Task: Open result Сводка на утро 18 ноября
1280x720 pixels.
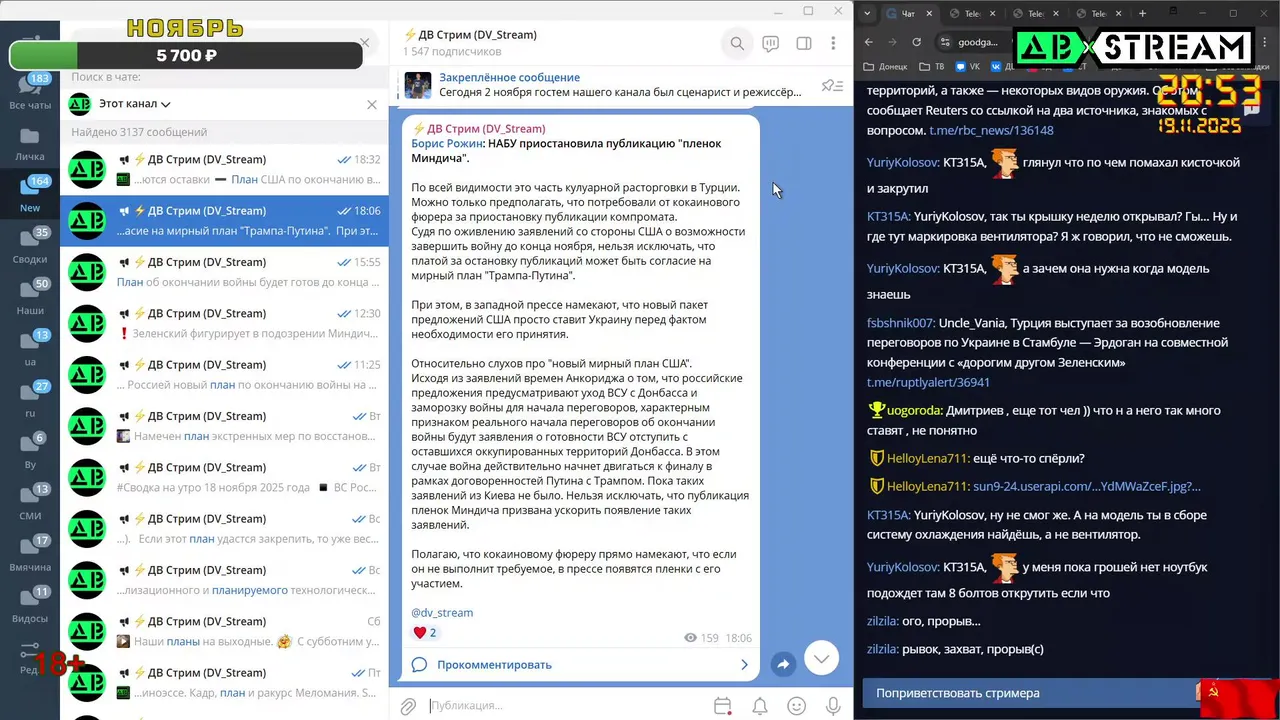Action: [x=224, y=478]
